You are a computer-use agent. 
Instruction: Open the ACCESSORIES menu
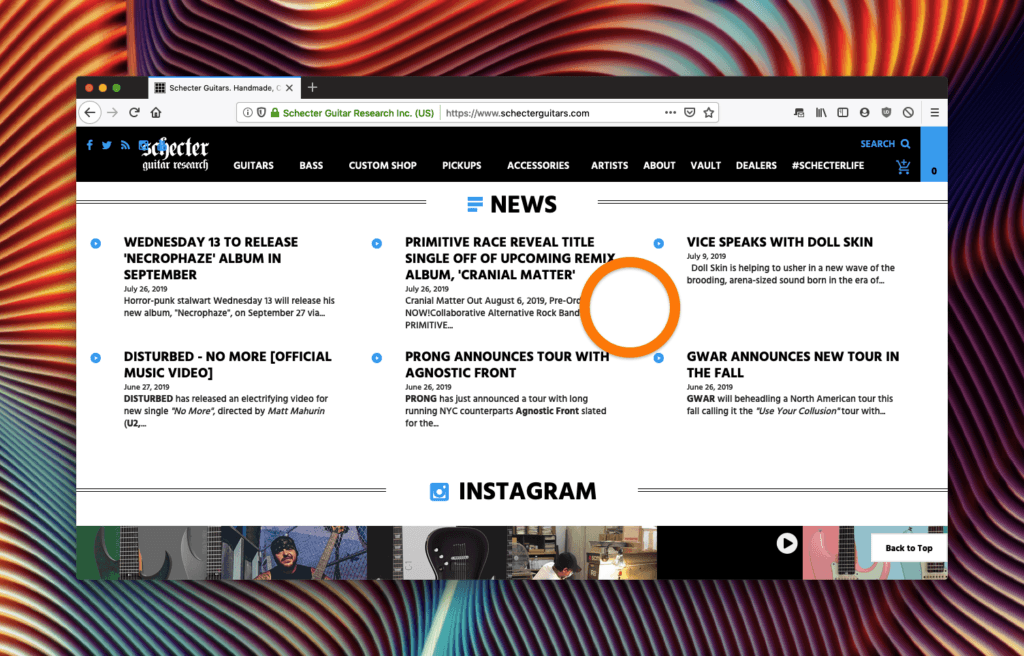click(538, 165)
